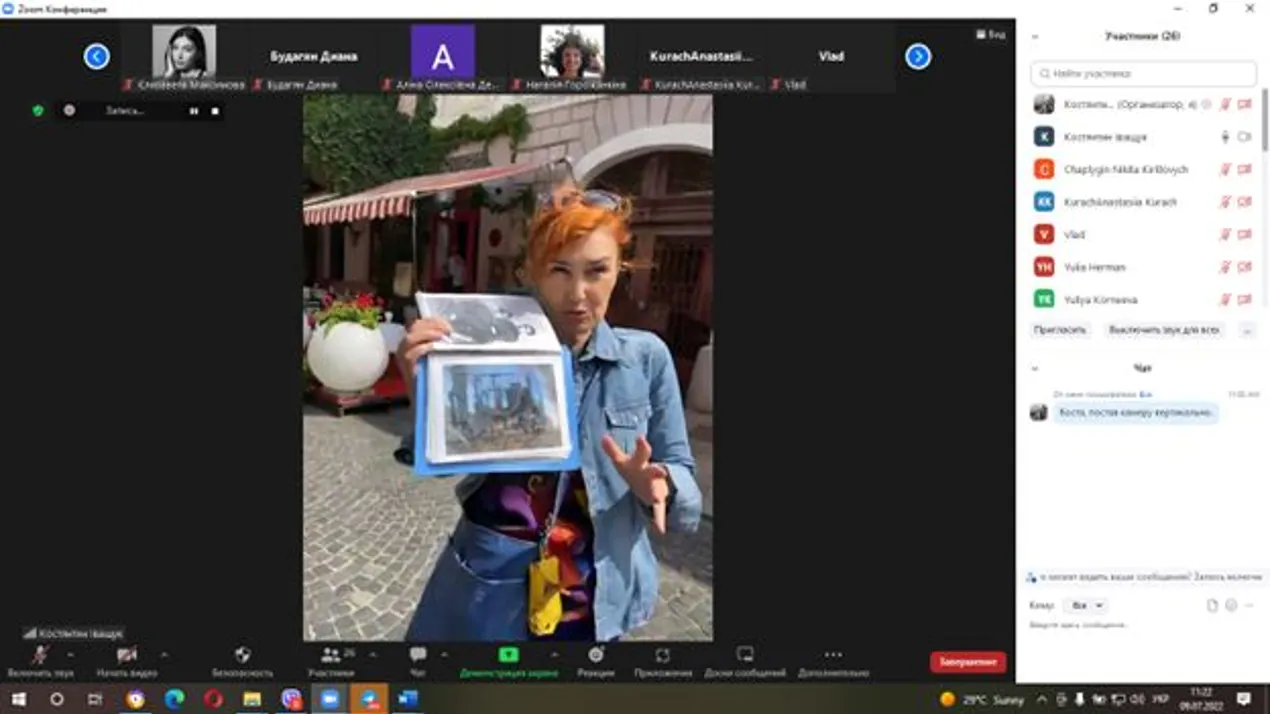Select KurachAnastasiia Kurach participant row
1270x714 pixels.
click(x=1144, y=202)
